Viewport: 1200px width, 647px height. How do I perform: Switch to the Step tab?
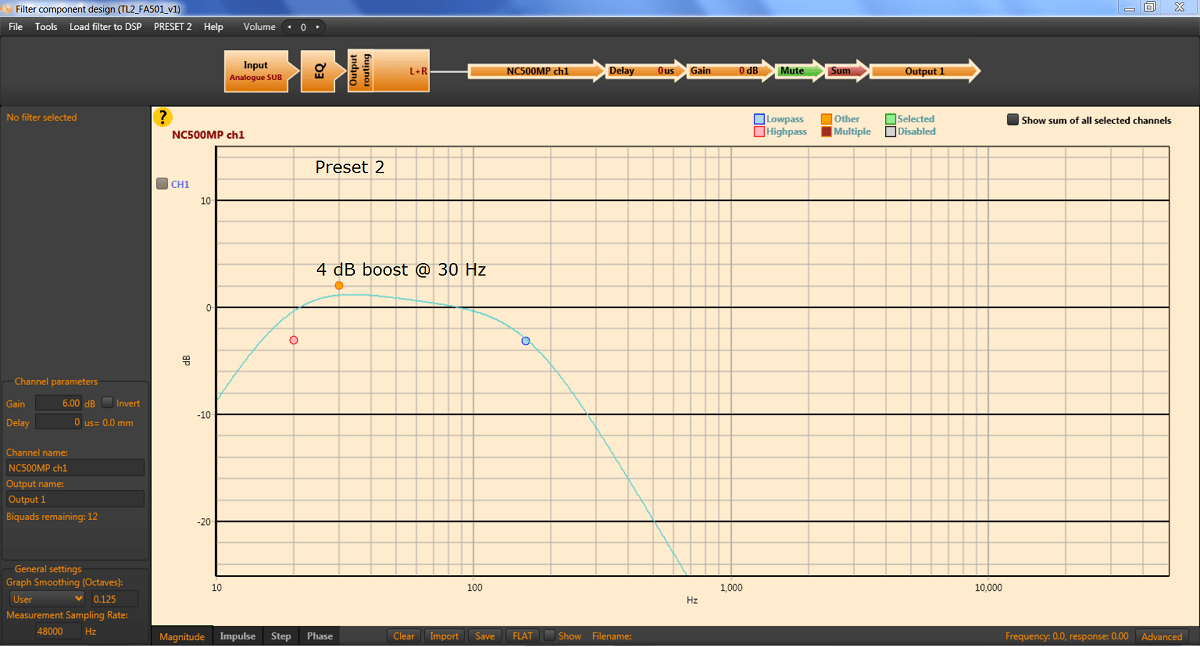(x=281, y=636)
